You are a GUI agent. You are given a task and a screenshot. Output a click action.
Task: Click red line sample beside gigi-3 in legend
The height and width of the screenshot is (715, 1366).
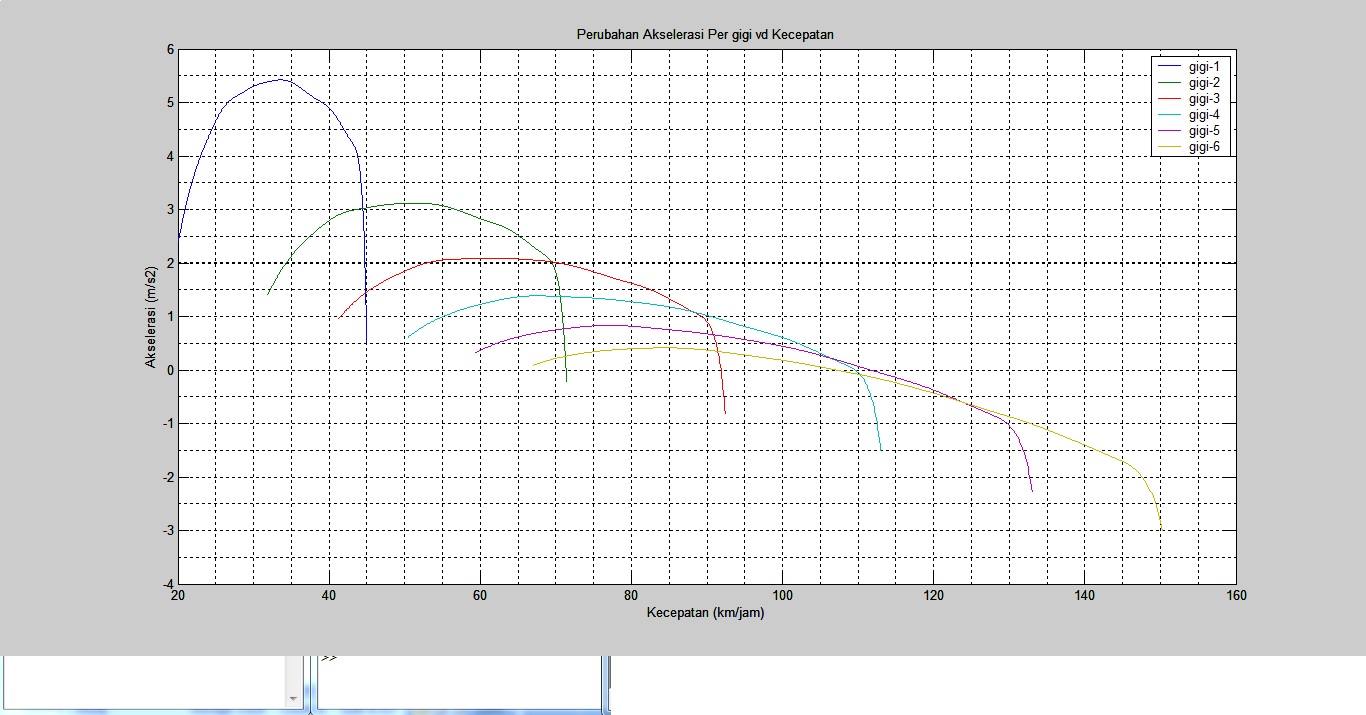tap(1169, 99)
